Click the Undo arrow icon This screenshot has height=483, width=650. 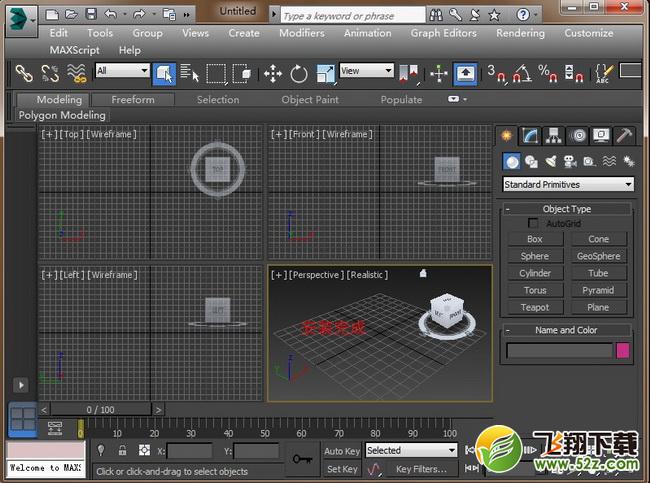point(110,15)
